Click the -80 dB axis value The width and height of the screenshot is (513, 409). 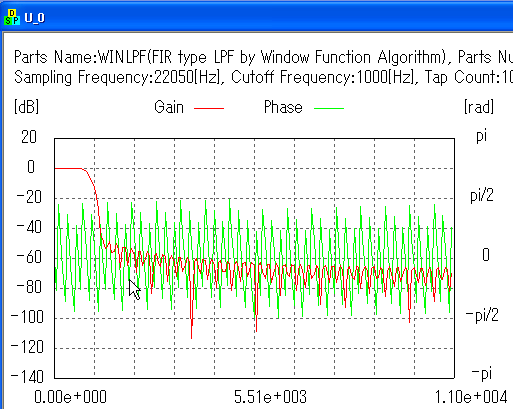click(x=29, y=287)
